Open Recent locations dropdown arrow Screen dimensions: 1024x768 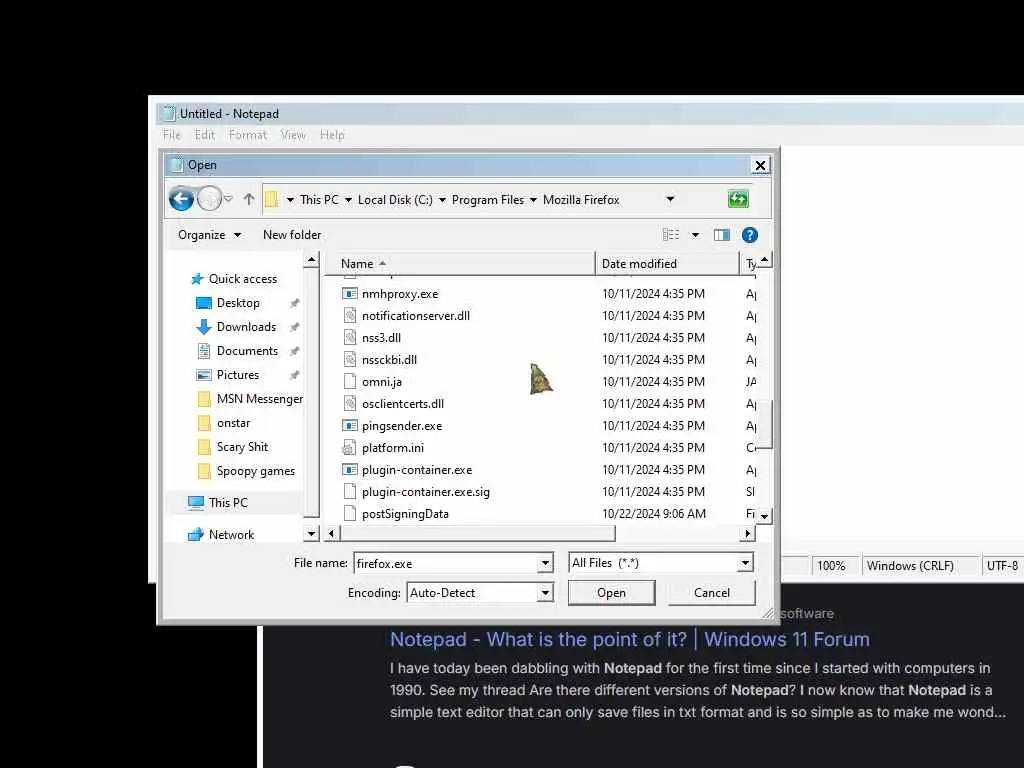pos(229,199)
